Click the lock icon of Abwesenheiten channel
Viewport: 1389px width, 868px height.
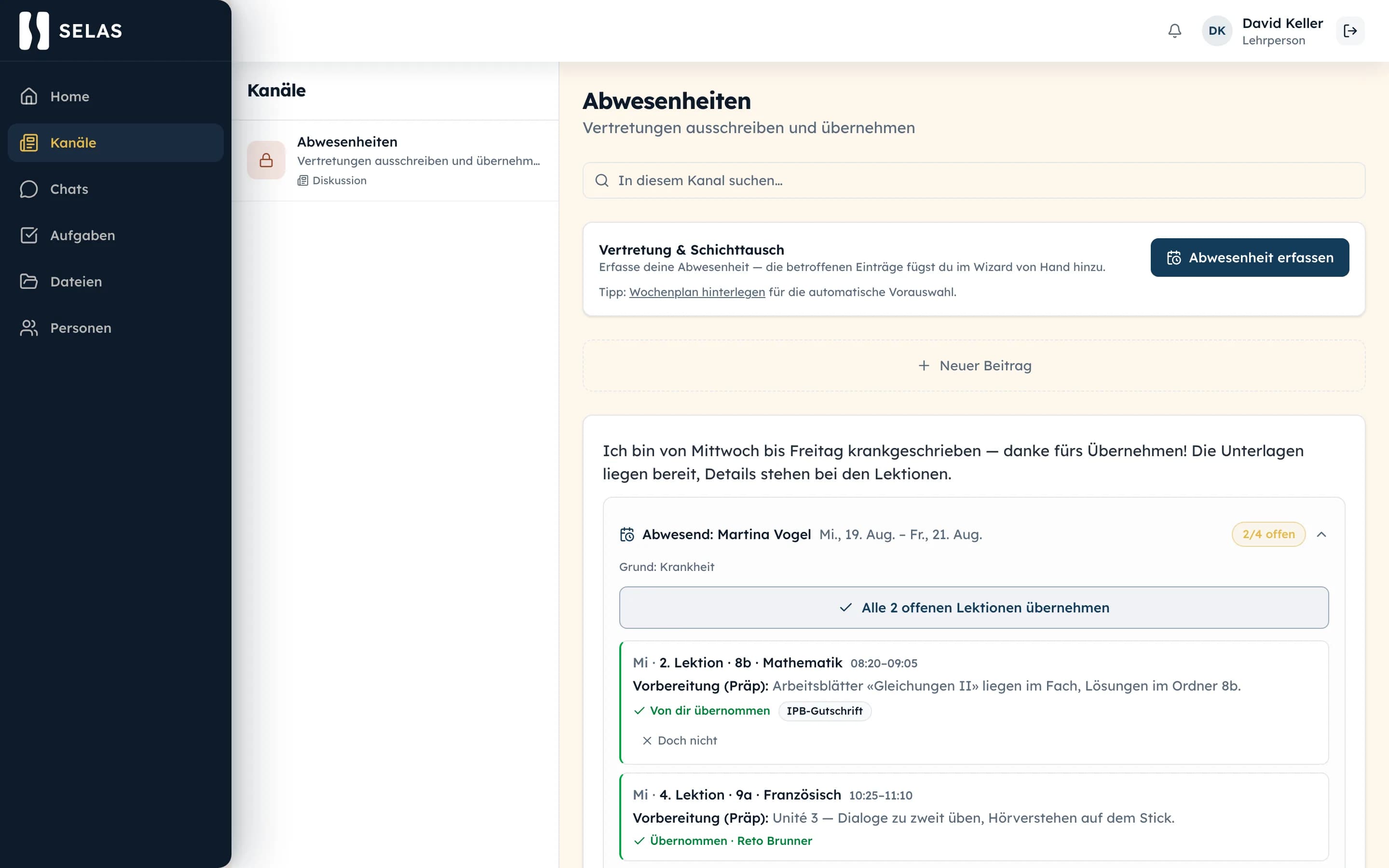[x=266, y=160]
